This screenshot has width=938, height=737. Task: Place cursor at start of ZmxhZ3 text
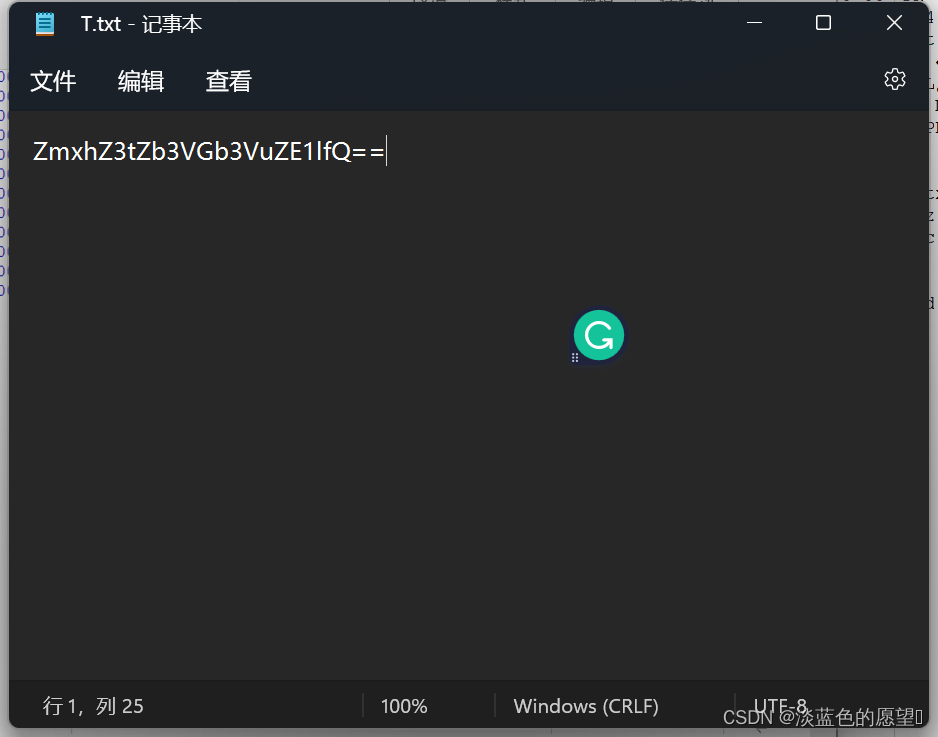point(34,151)
